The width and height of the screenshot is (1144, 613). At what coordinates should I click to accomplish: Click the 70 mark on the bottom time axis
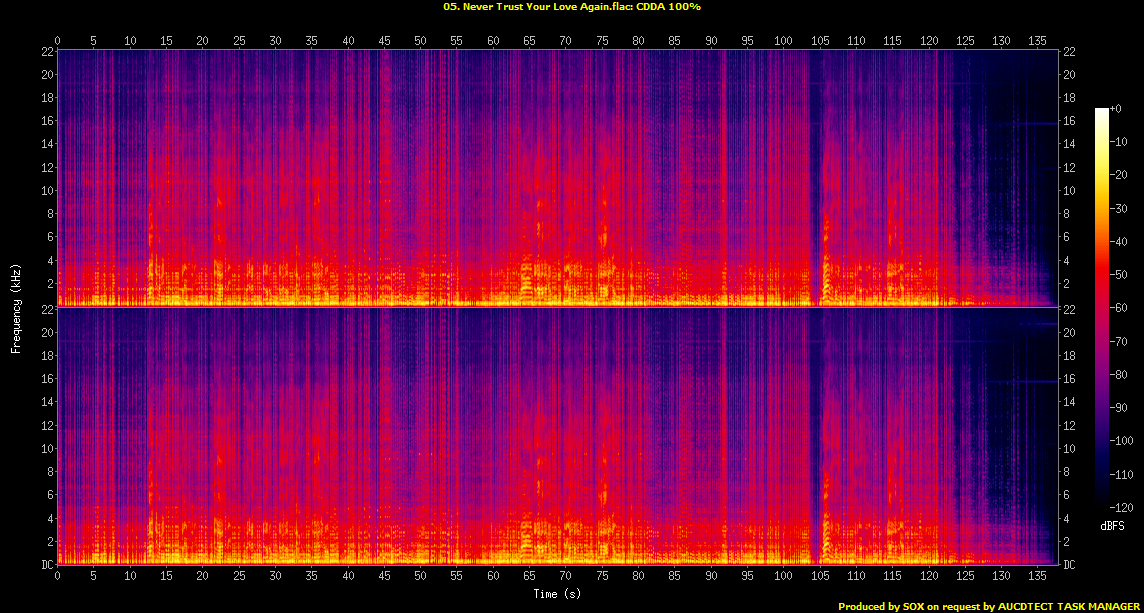point(566,576)
